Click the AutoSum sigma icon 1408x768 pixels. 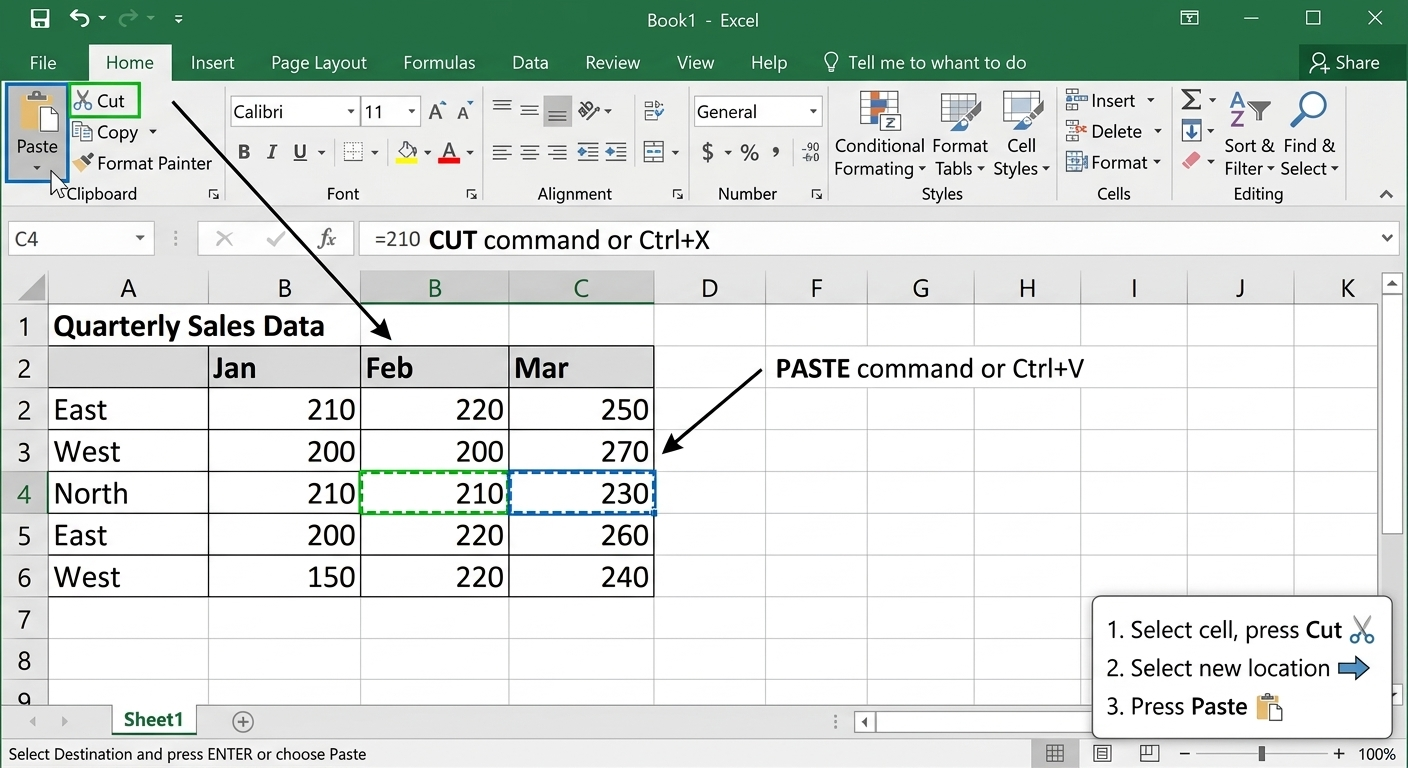pos(1191,100)
